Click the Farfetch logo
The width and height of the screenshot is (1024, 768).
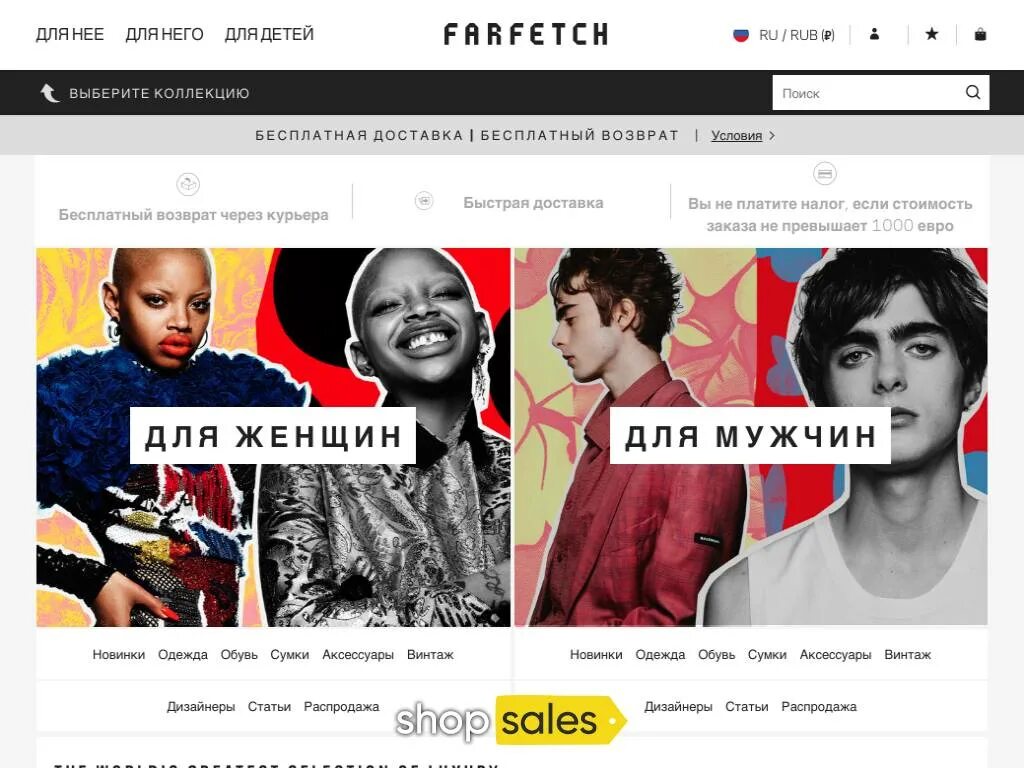(x=526, y=34)
